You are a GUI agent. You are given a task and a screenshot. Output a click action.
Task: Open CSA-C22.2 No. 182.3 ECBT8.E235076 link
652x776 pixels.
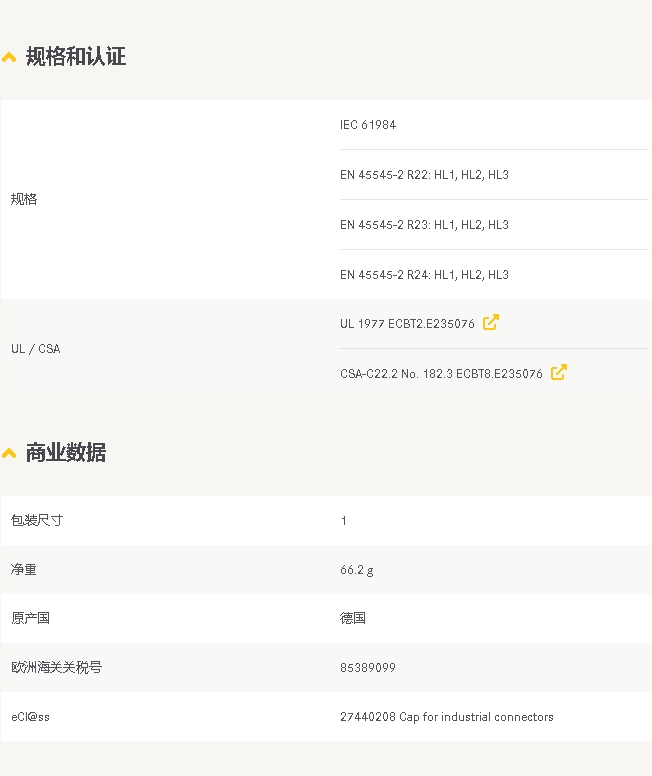click(x=441, y=374)
